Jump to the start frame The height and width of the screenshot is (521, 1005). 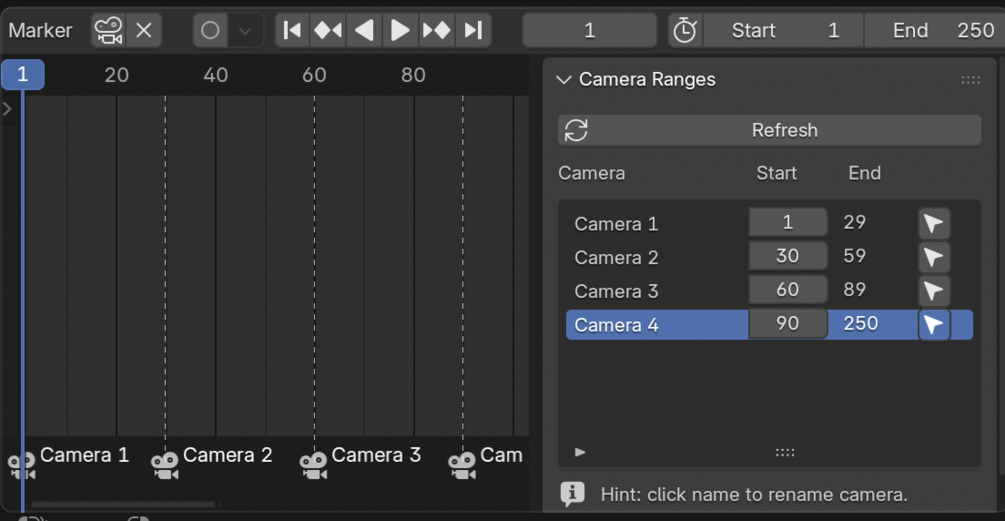(292, 30)
